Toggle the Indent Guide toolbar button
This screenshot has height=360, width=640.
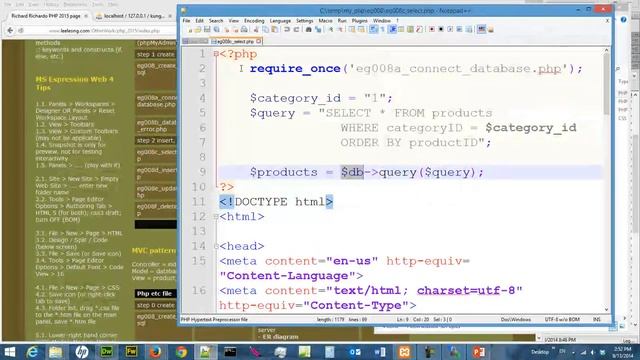tap(393, 29)
